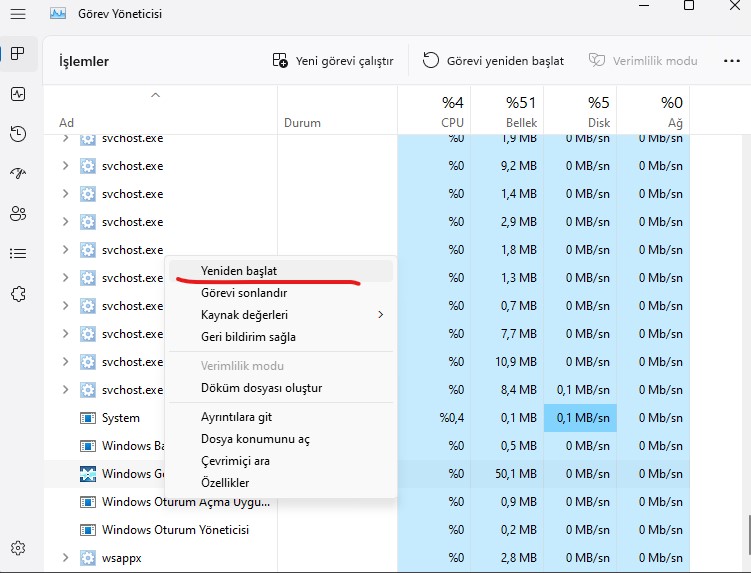
Task: Expand svchost.exe row using 0,7 MB
Action: [66, 306]
